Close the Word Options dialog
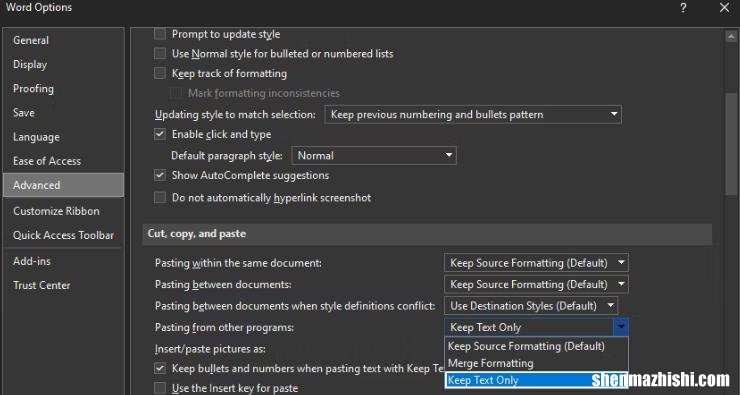Image resolution: width=740 pixels, height=395 pixels. click(x=724, y=8)
